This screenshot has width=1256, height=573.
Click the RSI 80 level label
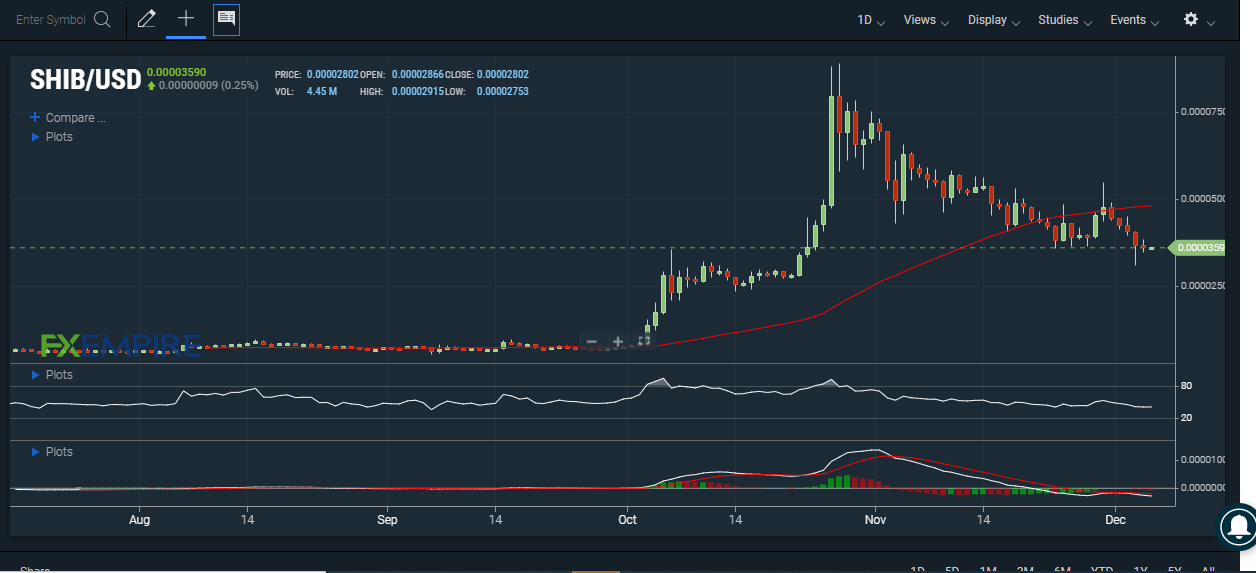coord(1187,386)
